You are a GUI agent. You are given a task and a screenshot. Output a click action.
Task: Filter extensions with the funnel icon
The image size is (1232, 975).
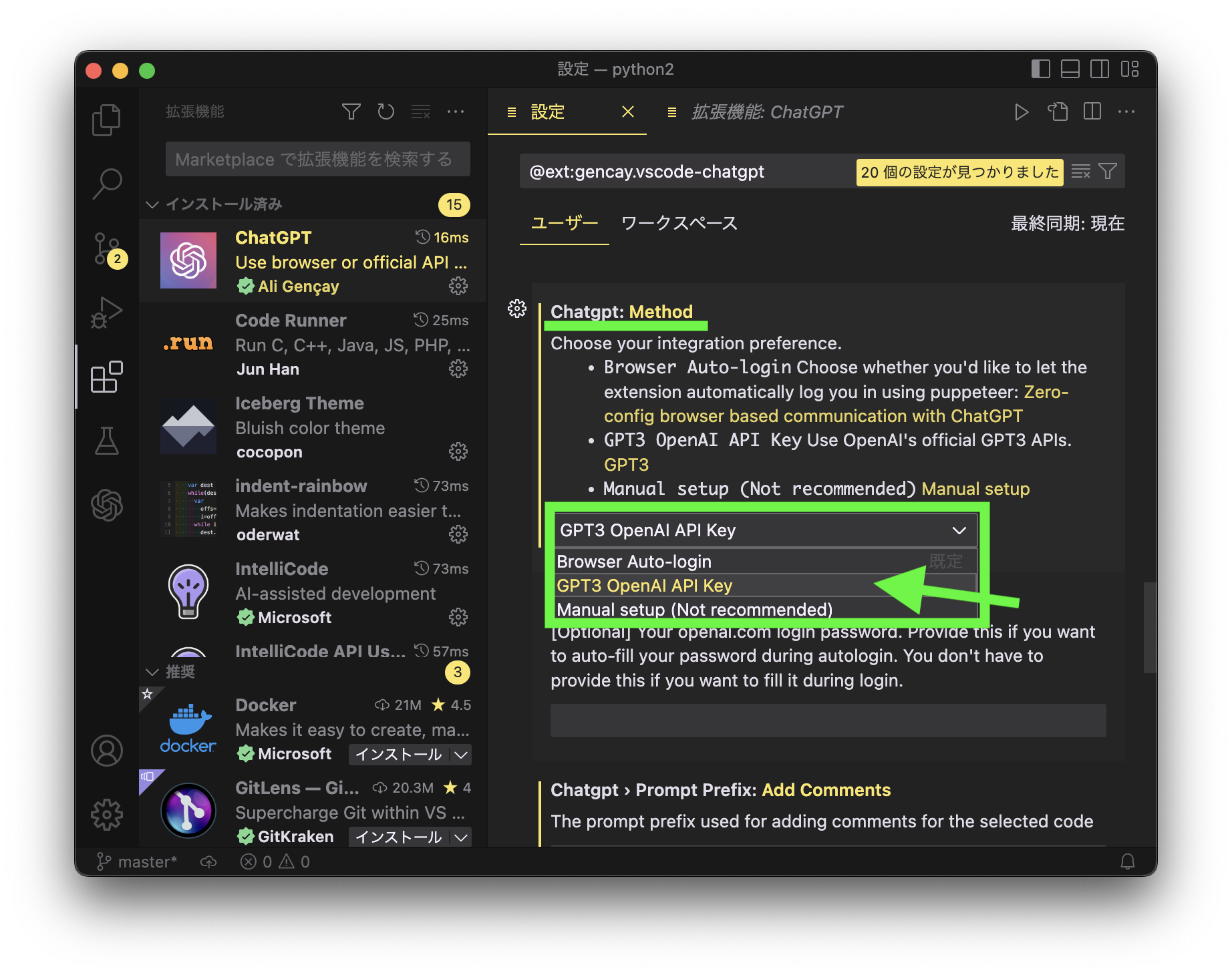click(x=351, y=112)
